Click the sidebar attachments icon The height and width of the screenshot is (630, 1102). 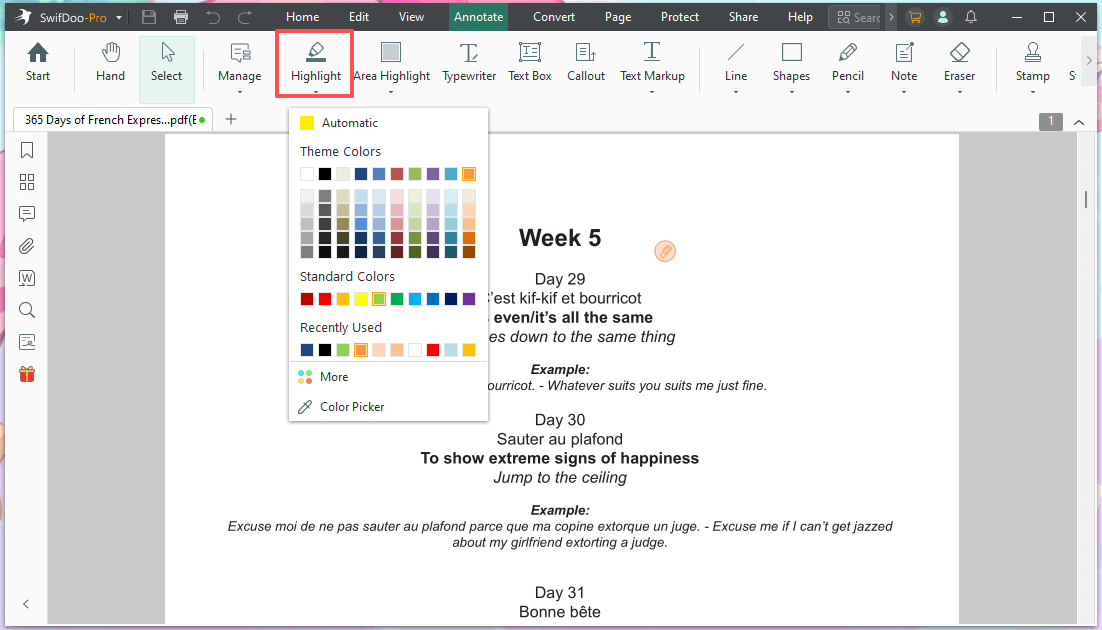pyautogui.click(x=26, y=245)
